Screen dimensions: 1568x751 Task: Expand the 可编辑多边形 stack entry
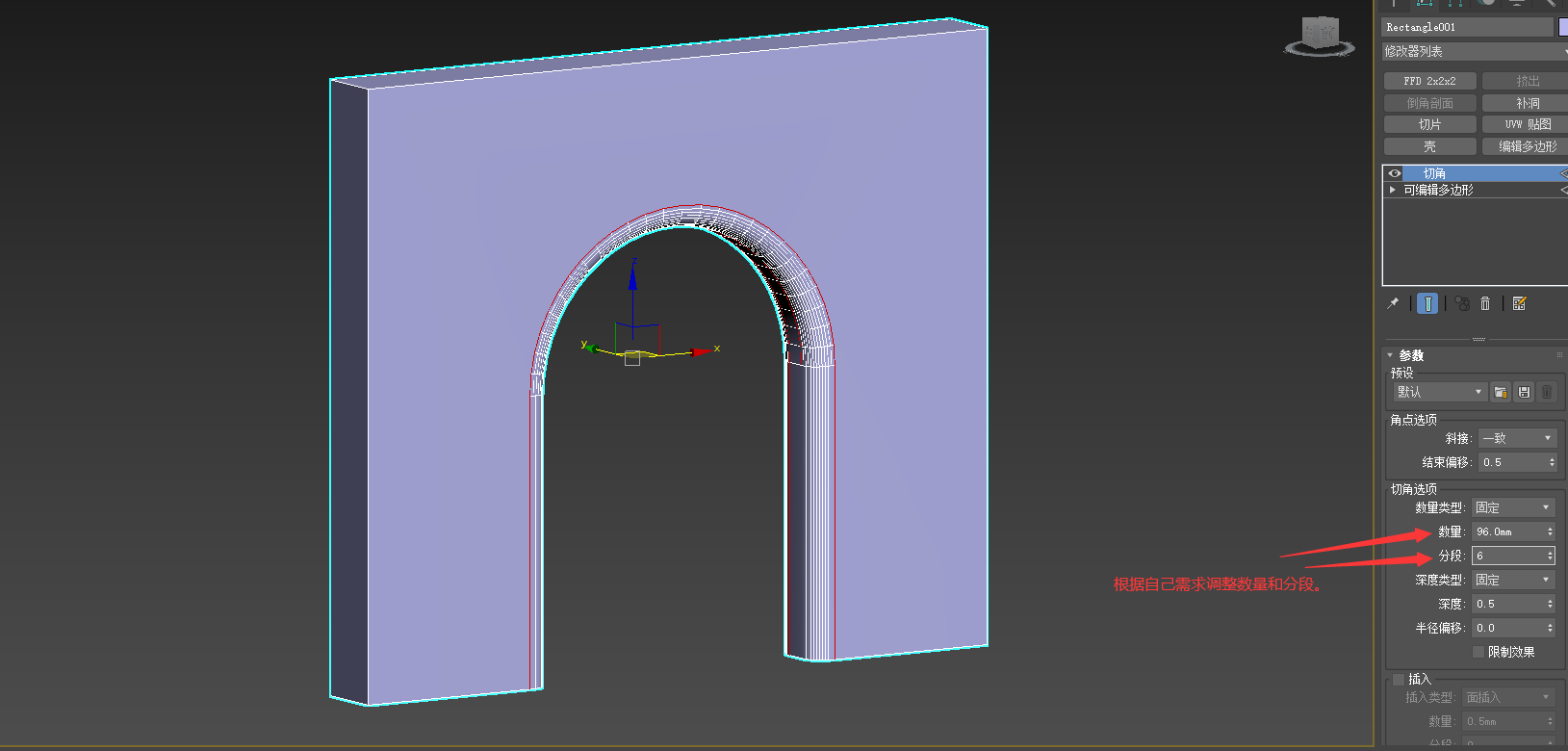point(1393,190)
